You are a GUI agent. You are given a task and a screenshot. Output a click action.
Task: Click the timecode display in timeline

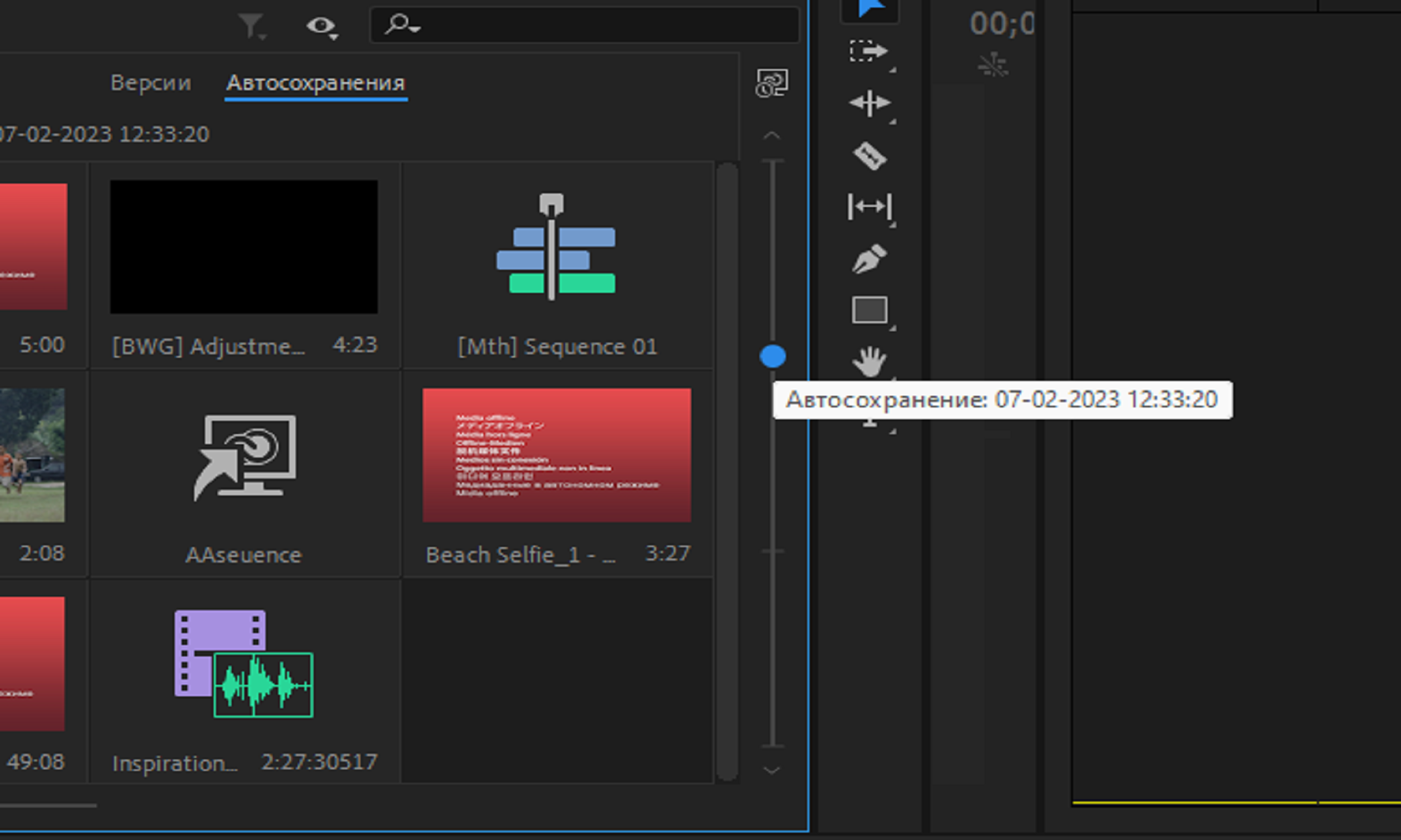pos(1002,24)
